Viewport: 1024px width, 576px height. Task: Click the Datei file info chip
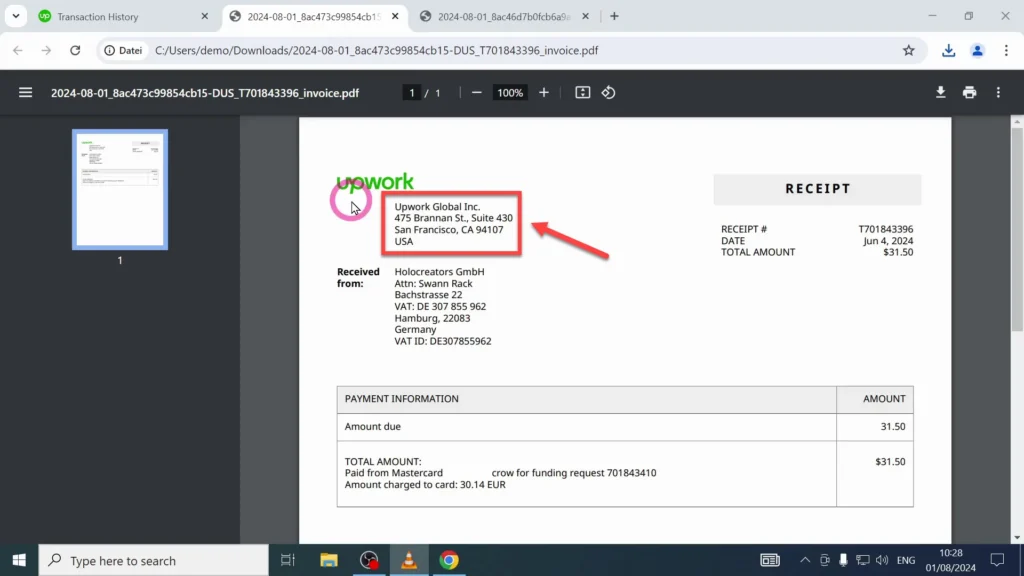[123, 50]
